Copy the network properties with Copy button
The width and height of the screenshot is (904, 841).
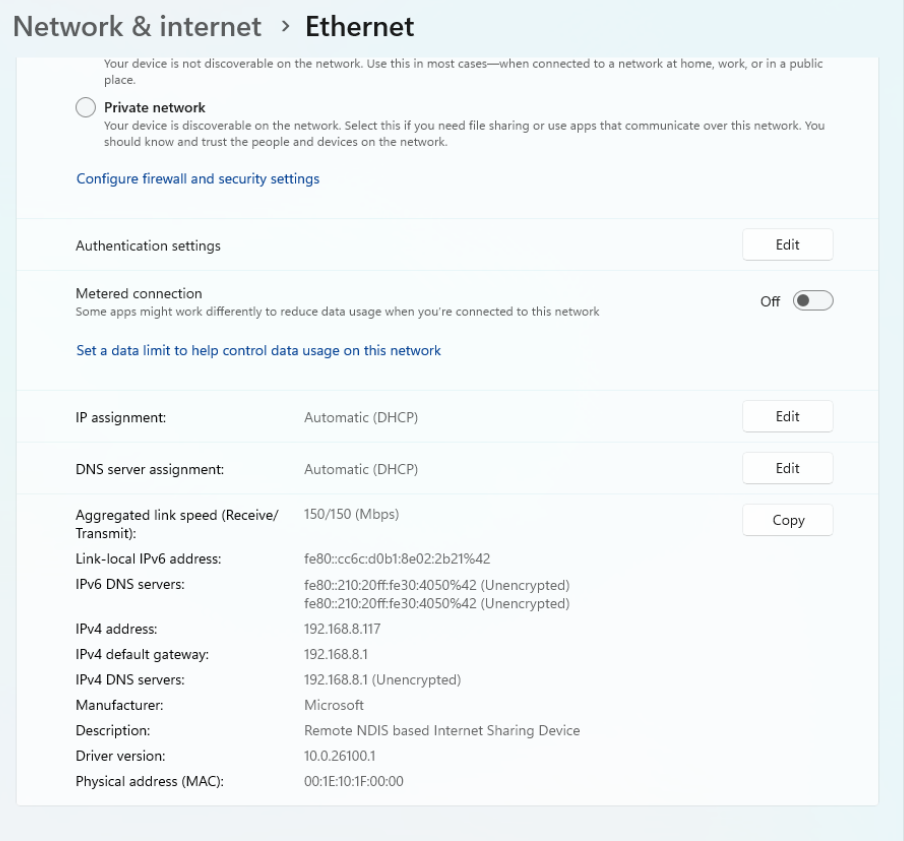tap(787, 520)
